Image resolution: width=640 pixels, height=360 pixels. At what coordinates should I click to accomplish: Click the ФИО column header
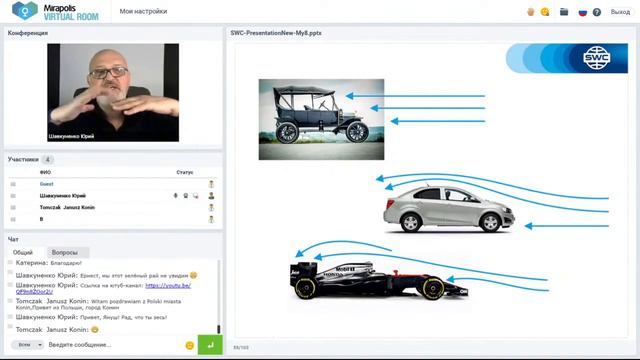point(45,172)
